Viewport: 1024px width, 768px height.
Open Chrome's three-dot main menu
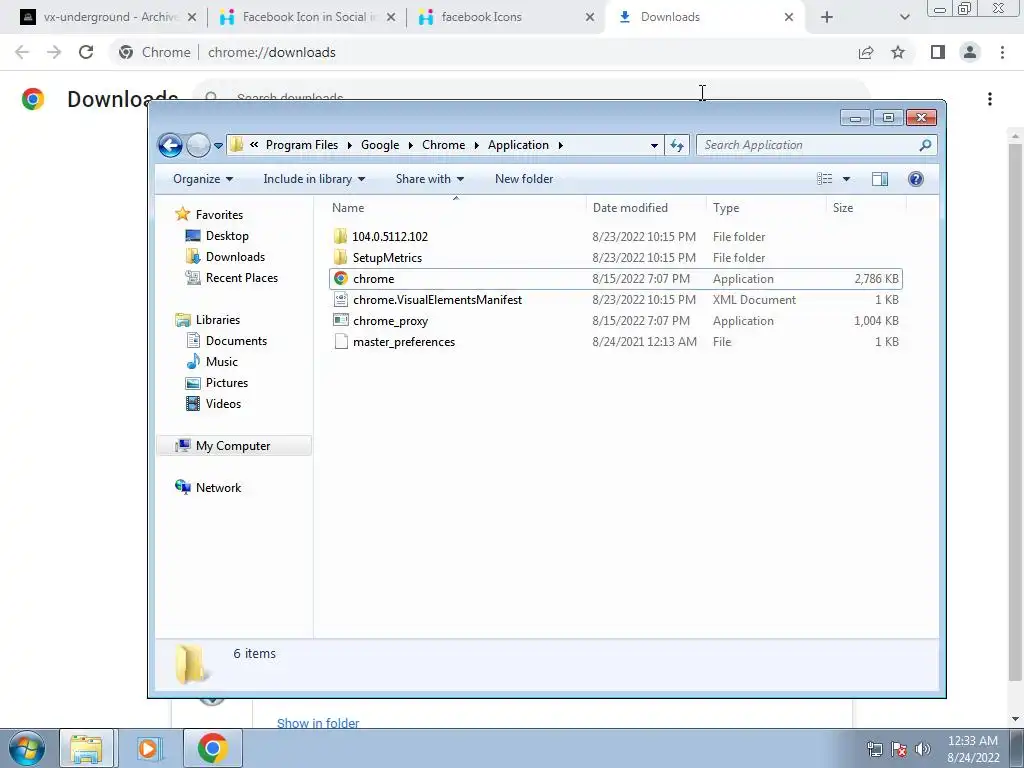(1002, 52)
